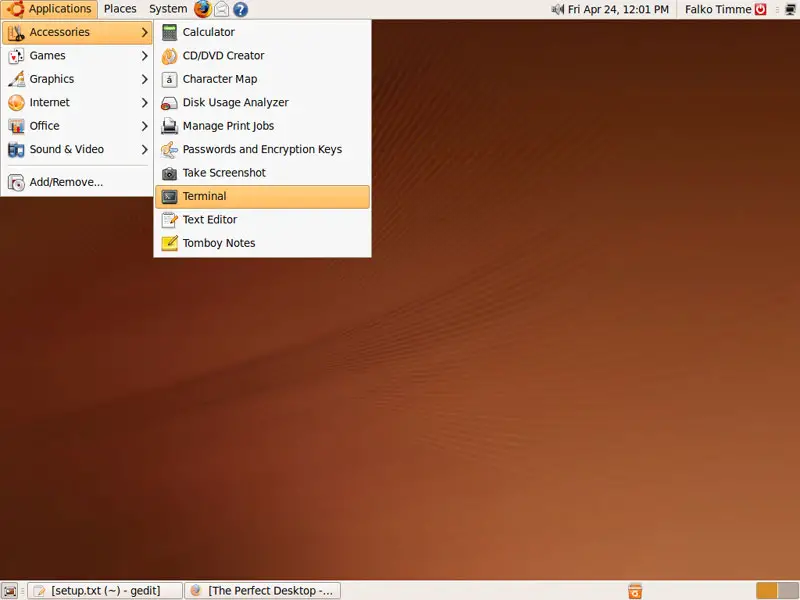The image size is (800, 600).
Task: Open the clock showing Fri Apr 24, 12:01 PM
Action: (618, 9)
